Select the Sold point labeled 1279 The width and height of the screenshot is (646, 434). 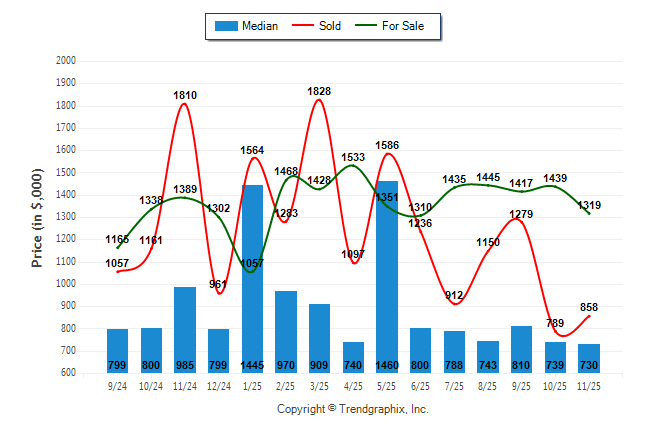[x=520, y=221]
